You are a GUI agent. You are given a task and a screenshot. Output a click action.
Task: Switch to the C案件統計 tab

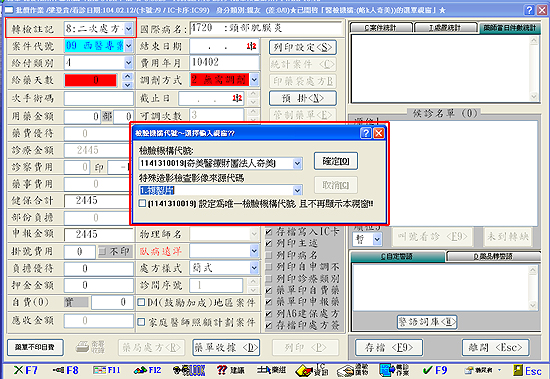[x=381, y=27]
